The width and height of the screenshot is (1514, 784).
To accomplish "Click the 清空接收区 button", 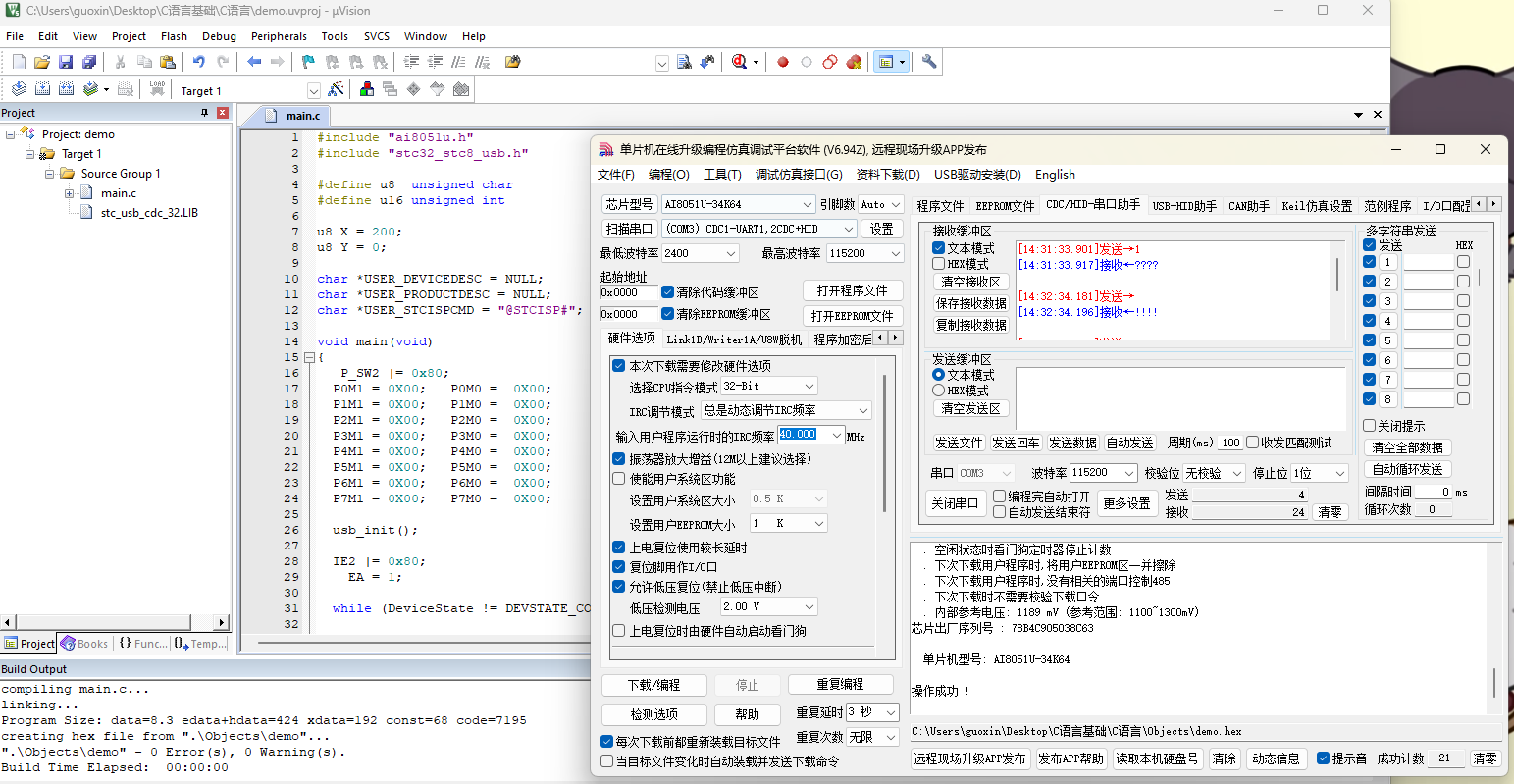I will [970, 282].
